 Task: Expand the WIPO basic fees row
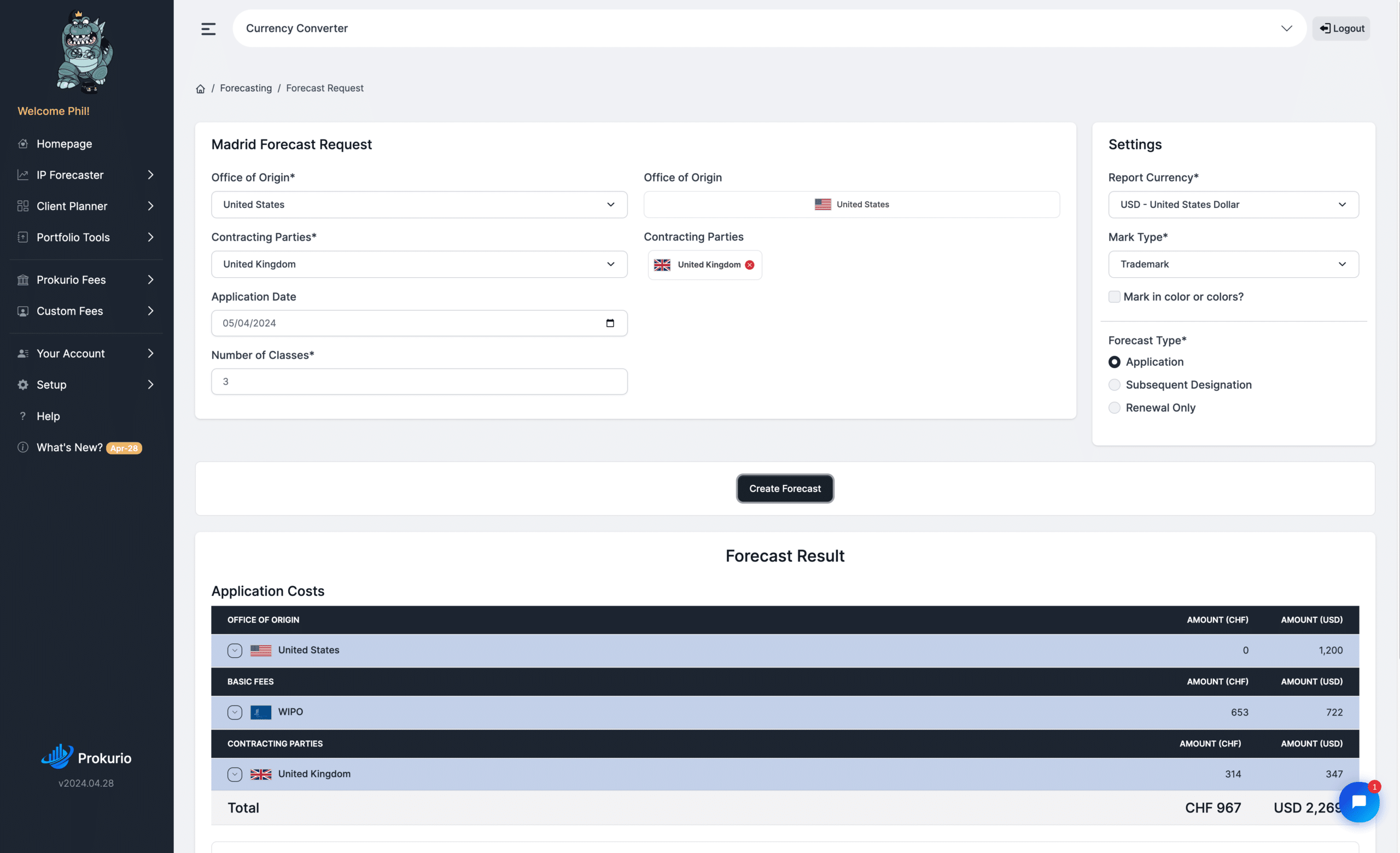pyautogui.click(x=235, y=712)
